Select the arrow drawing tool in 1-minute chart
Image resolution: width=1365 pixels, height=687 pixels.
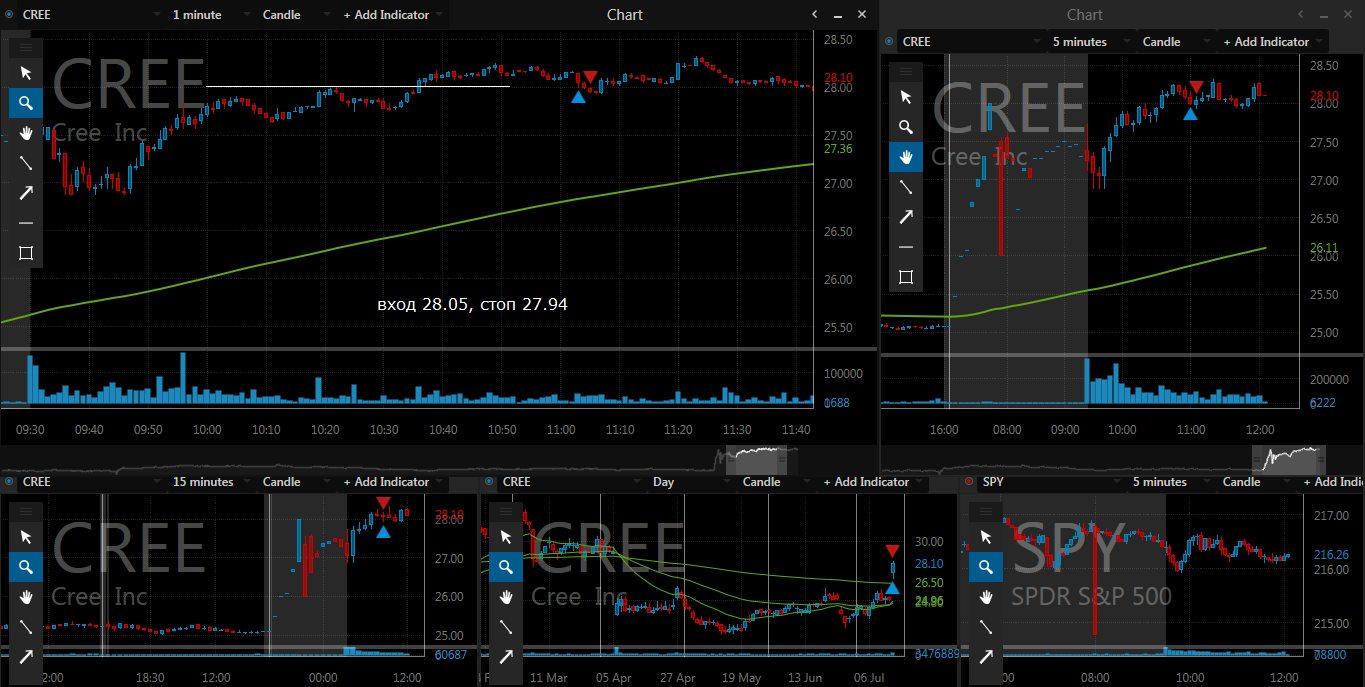(26, 192)
